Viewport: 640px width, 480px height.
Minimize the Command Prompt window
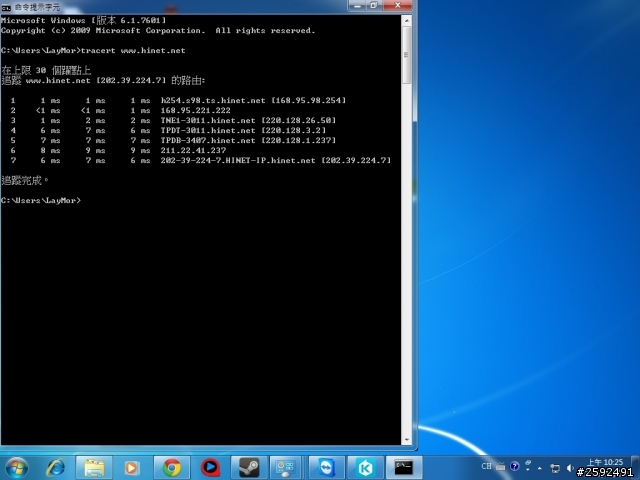coord(357,6)
